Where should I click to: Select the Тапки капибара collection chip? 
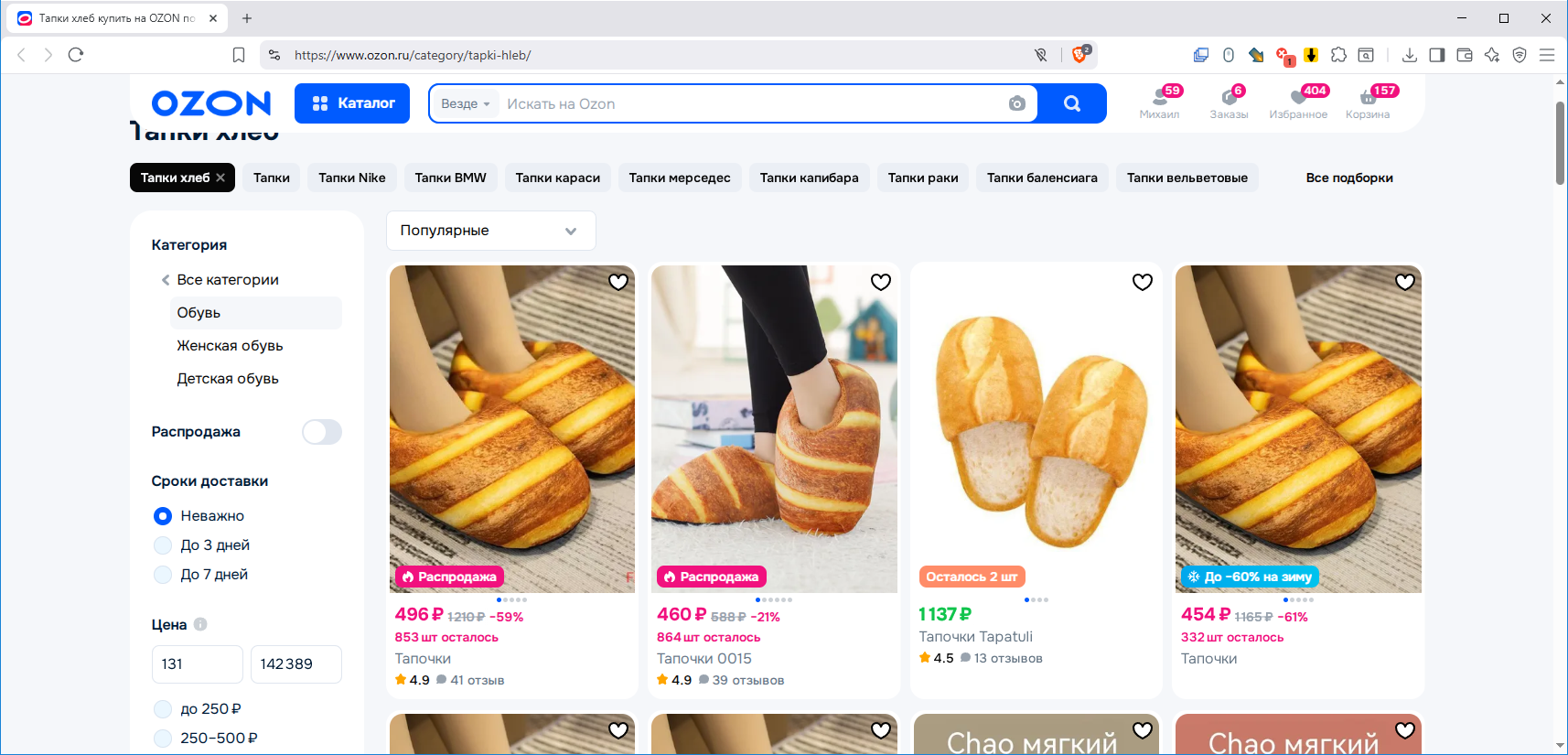click(809, 178)
